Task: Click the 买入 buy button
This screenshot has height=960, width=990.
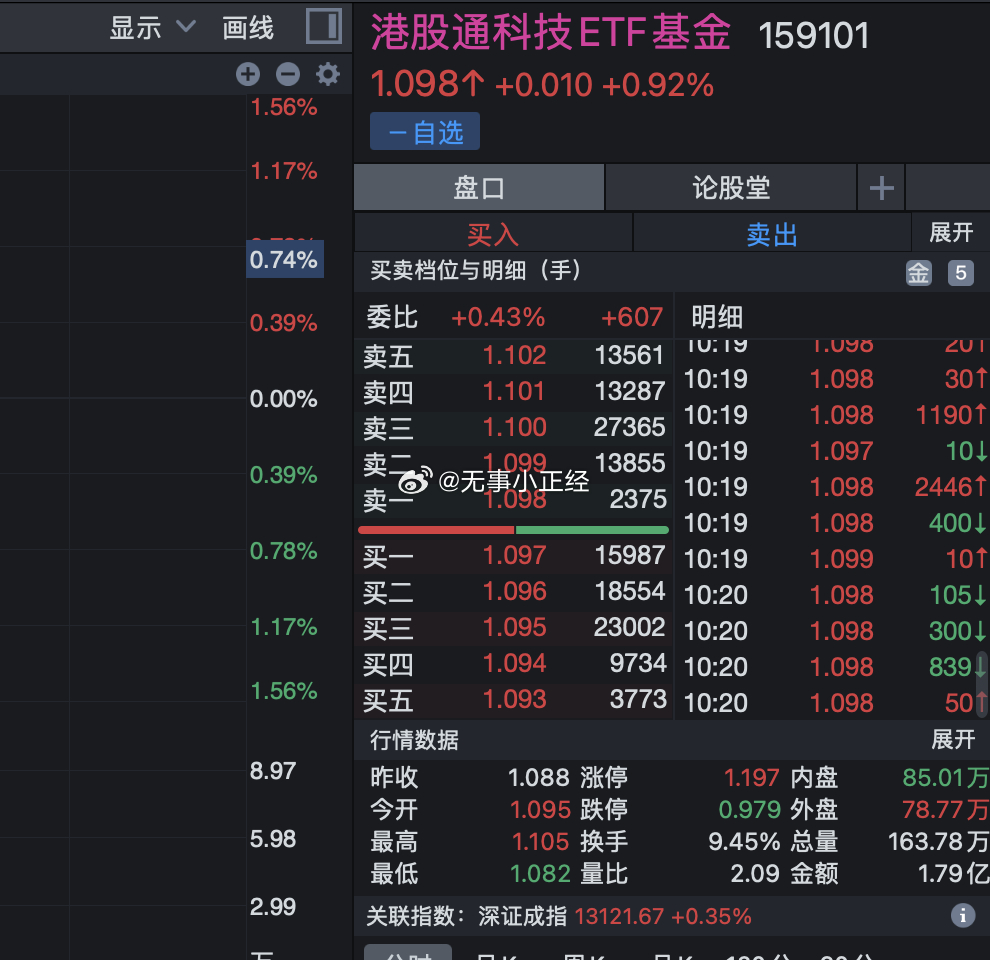Action: pos(493,234)
